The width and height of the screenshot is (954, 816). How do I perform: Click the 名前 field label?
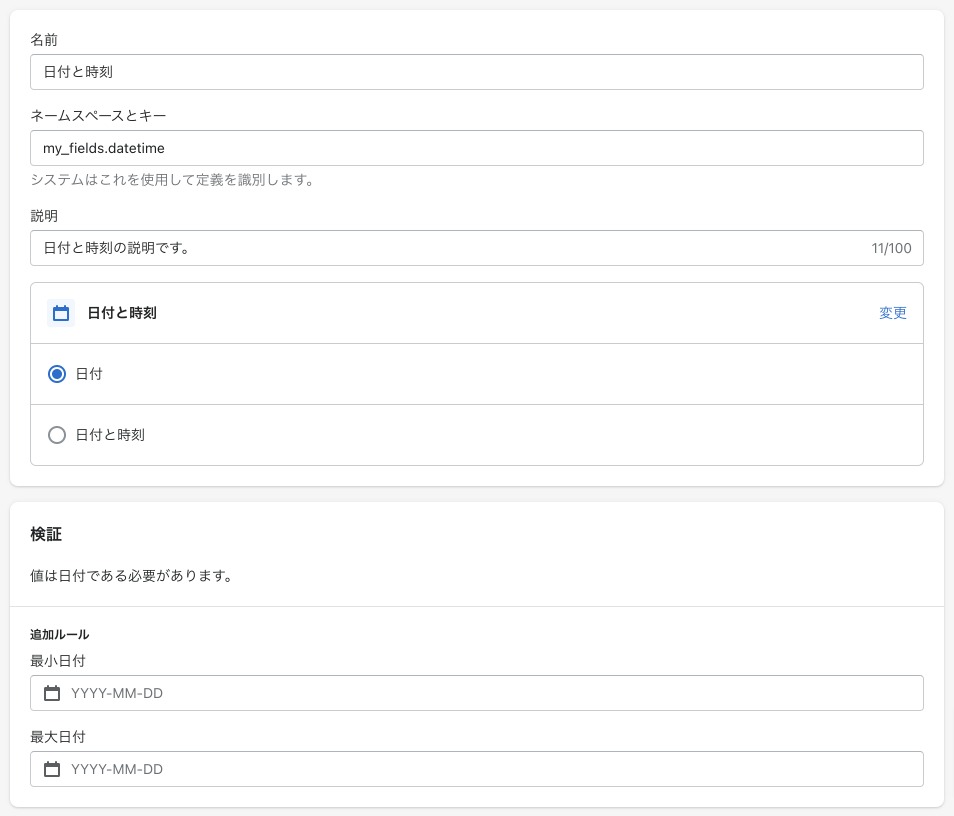[x=44, y=40]
